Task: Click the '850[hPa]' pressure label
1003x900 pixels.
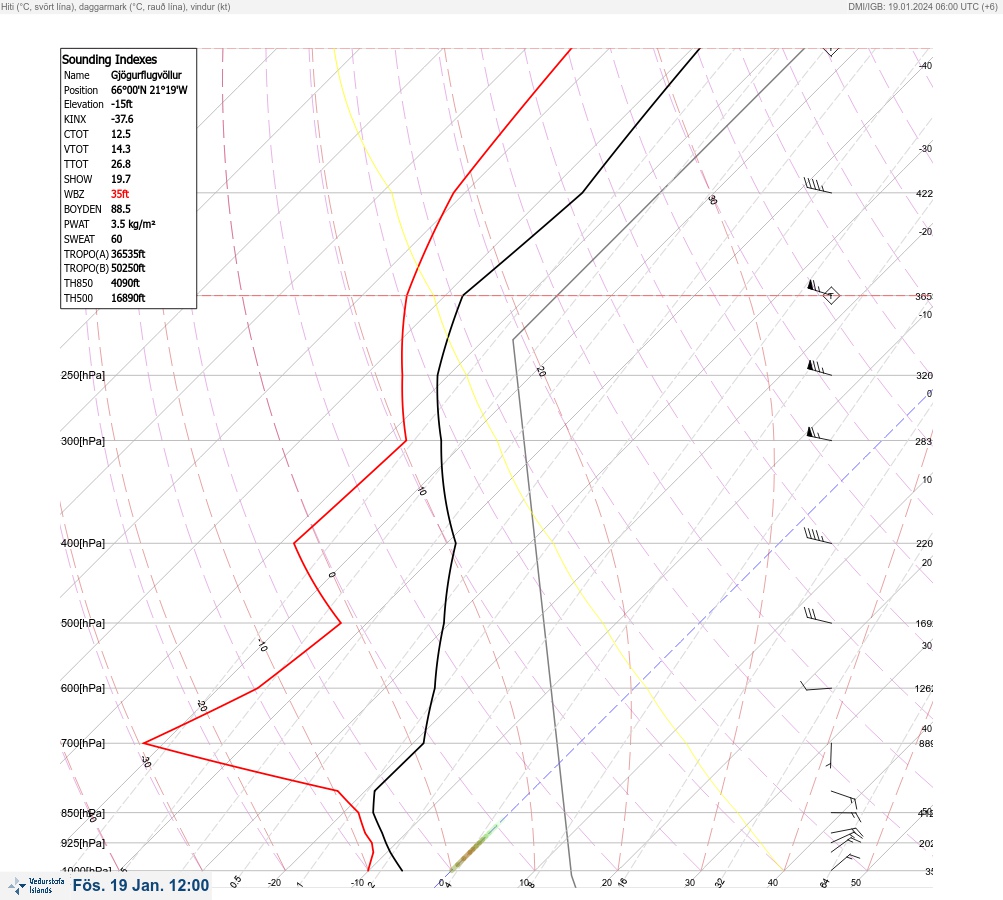Action: point(83,813)
